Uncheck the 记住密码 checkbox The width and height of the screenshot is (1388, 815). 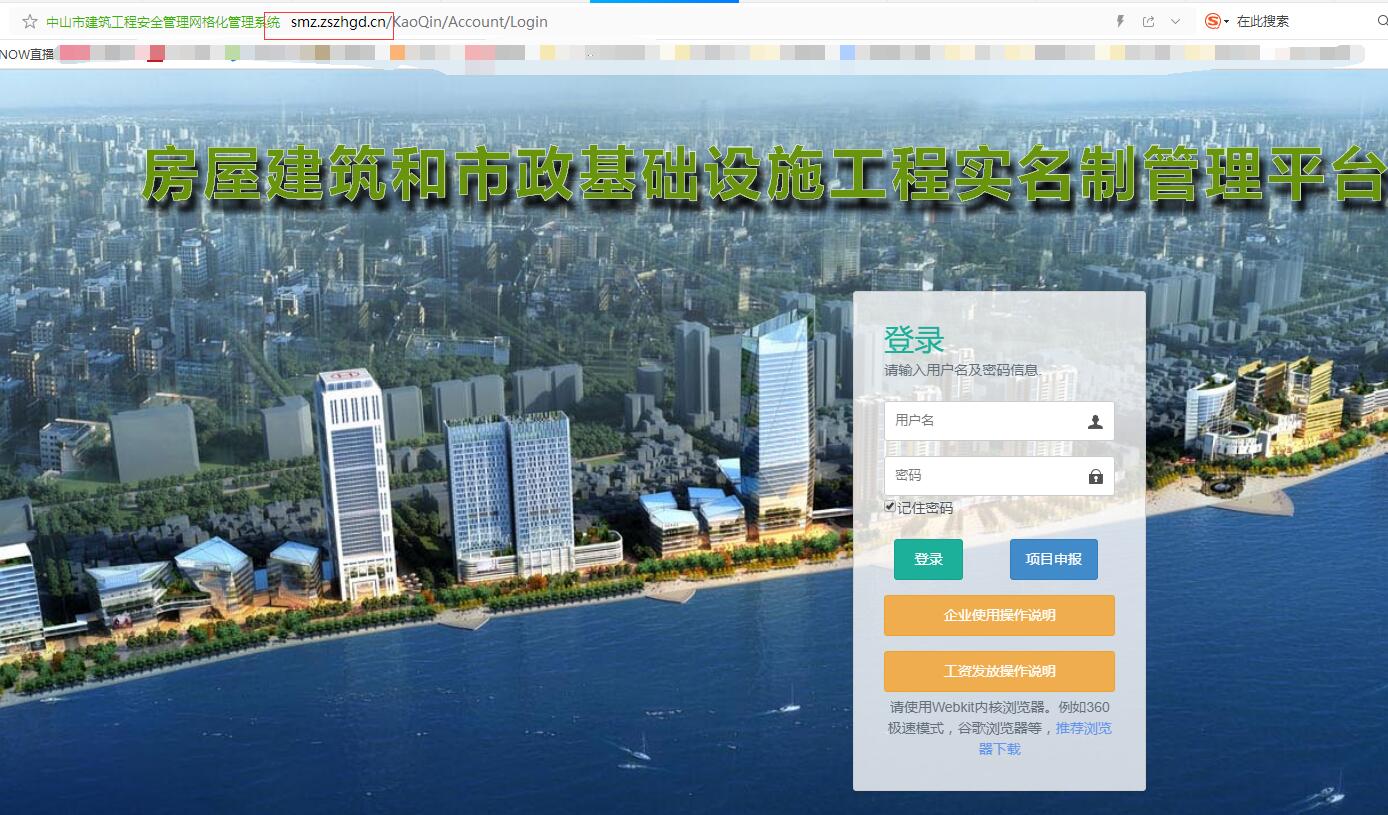[x=889, y=507]
